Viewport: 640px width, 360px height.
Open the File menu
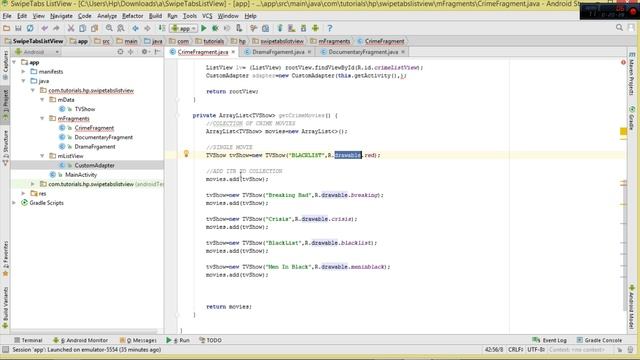[7, 16]
